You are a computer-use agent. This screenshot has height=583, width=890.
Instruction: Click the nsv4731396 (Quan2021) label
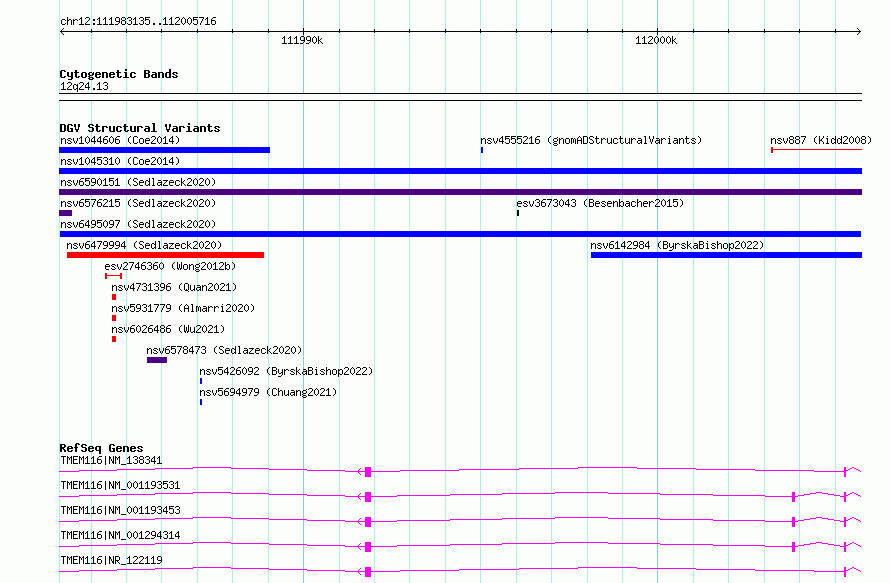tap(174, 287)
